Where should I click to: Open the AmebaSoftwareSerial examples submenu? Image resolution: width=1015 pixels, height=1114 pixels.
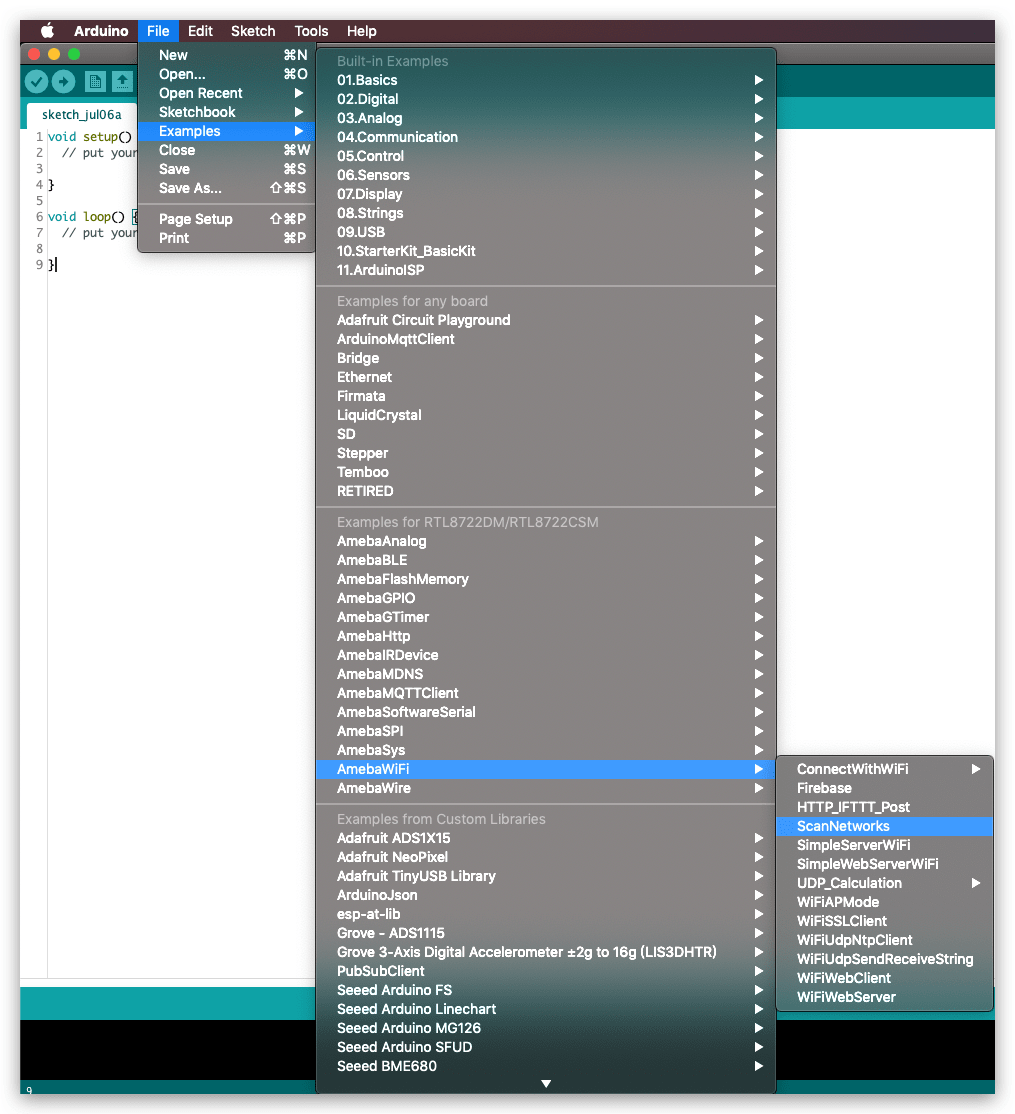546,712
